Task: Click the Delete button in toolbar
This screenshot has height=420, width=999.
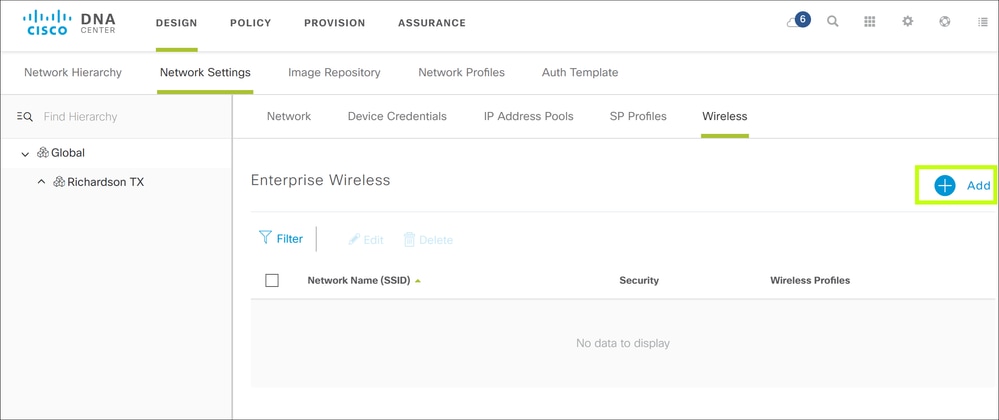Action: coord(428,240)
